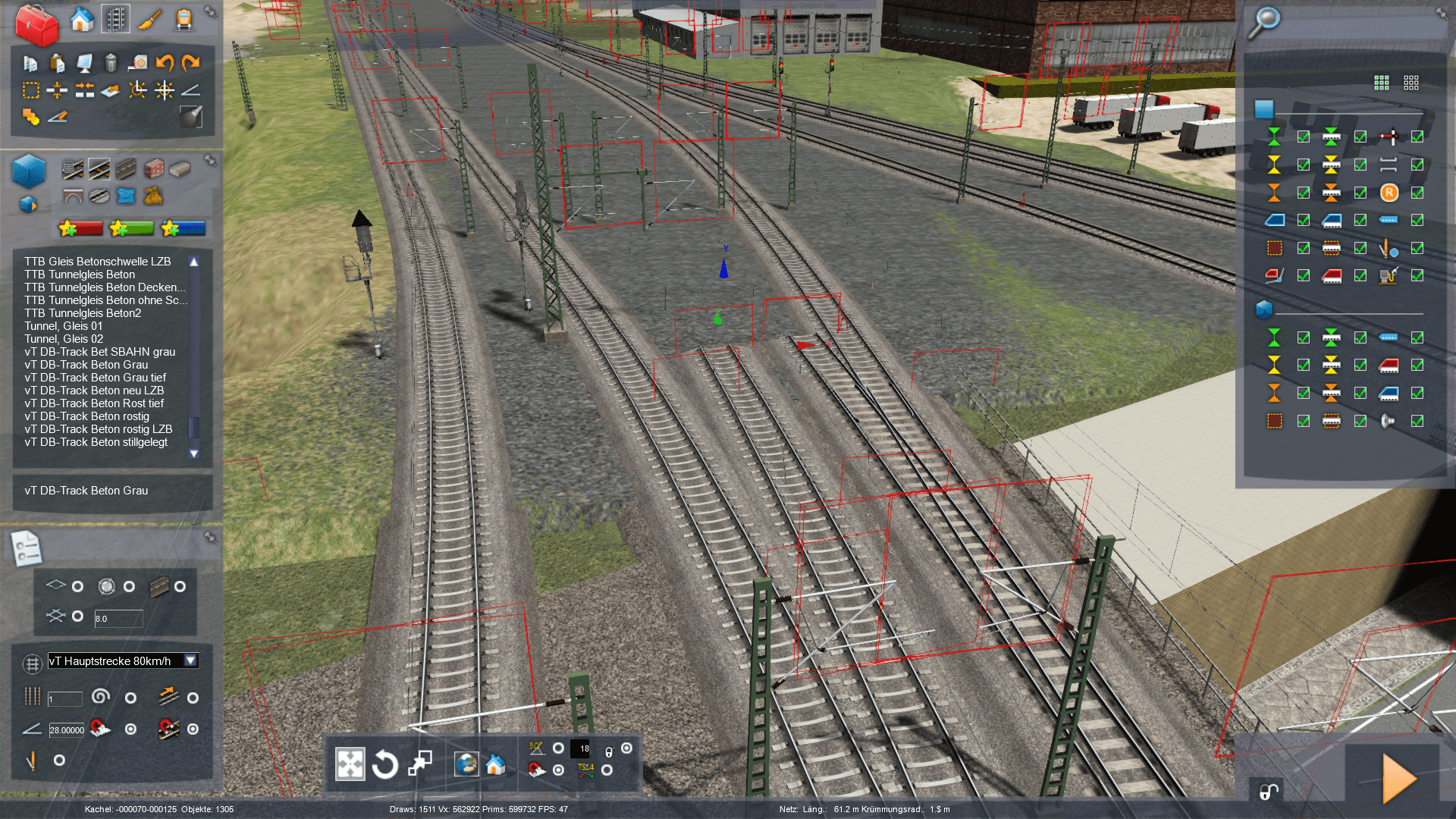1456x819 pixels.
Task: Toggle the spiral easement curve radio button
Action: (x=130, y=698)
